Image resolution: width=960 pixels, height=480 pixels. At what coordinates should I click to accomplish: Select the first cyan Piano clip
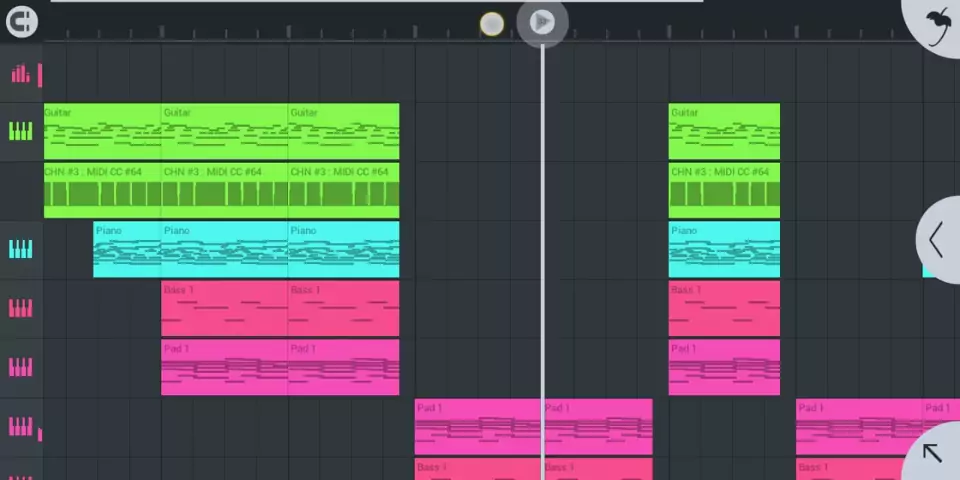(127, 249)
